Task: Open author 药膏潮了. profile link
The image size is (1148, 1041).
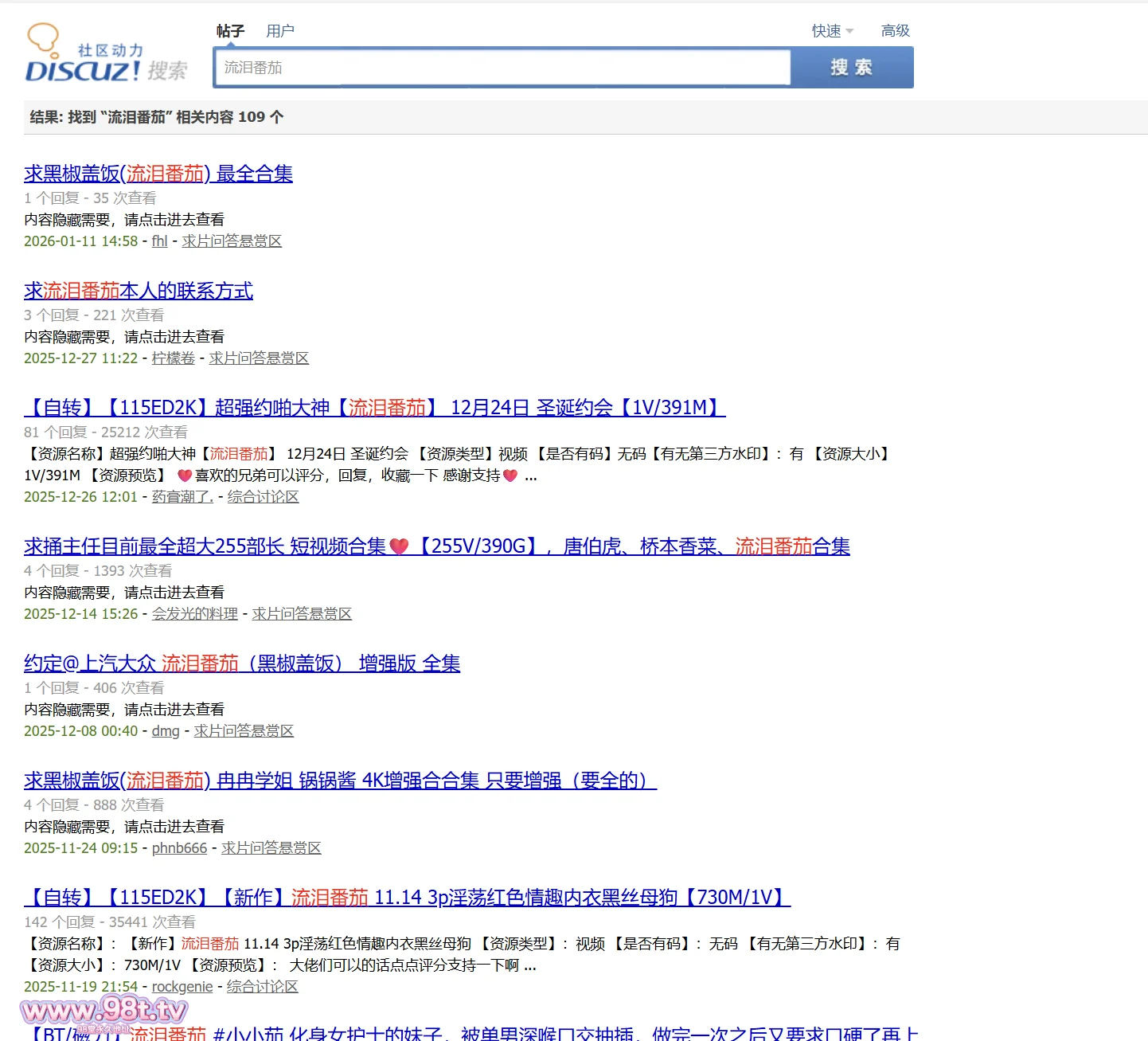Action: click(x=182, y=497)
